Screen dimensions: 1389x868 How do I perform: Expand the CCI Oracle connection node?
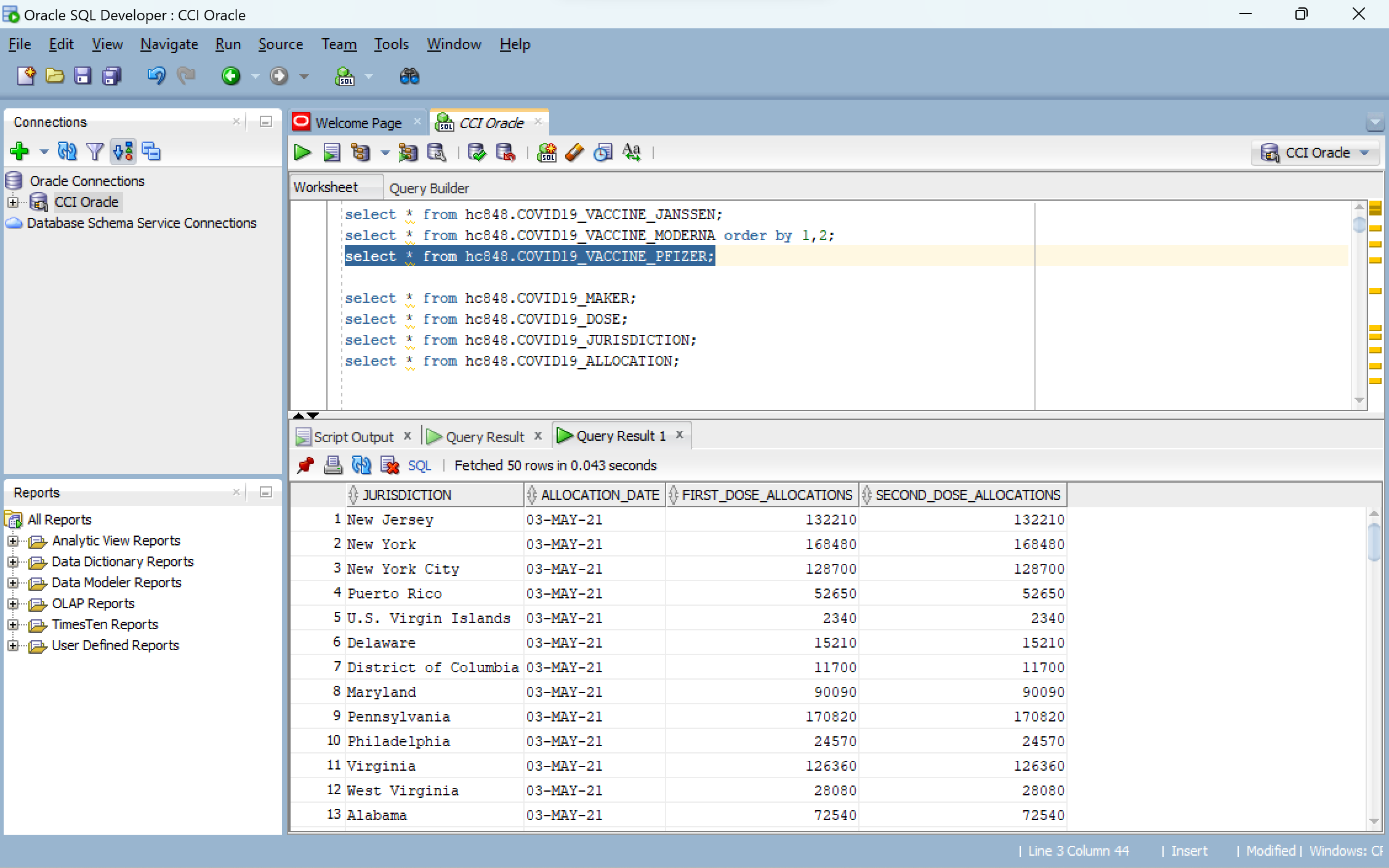(x=13, y=202)
